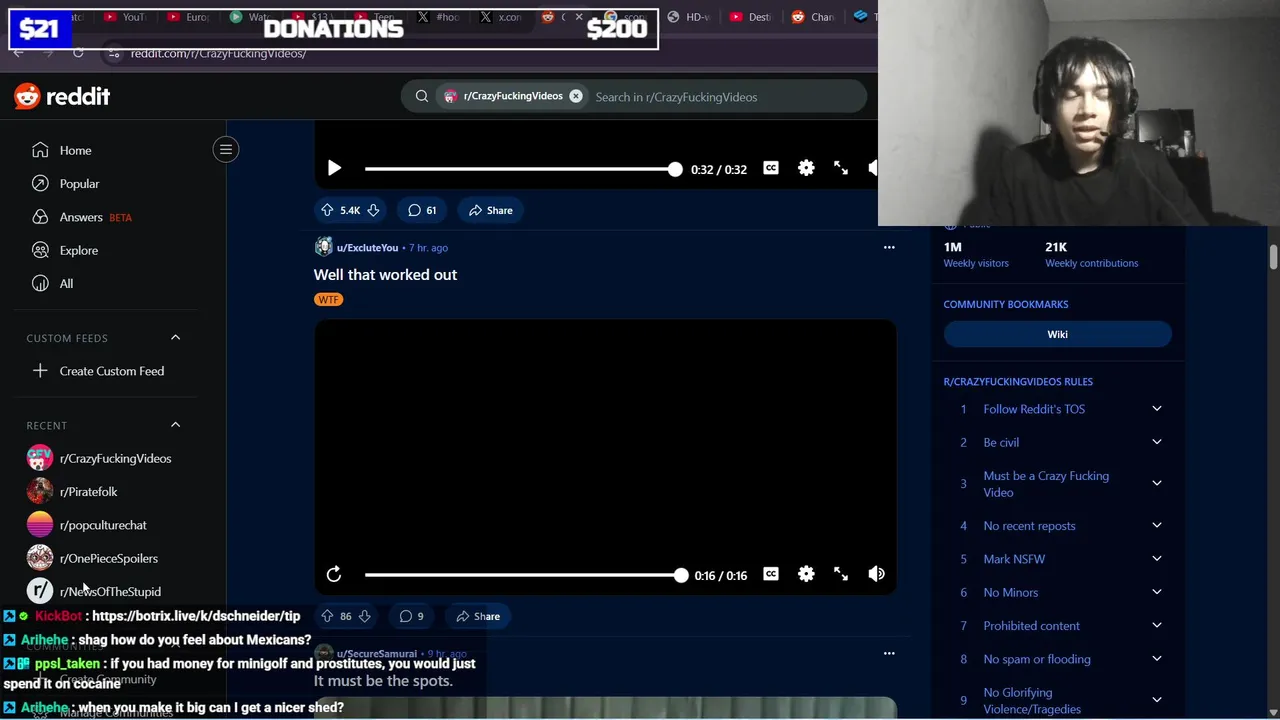Upvote the post with 86 votes
This screenshot has height=720, width=1280.
[x=327, y=616]
